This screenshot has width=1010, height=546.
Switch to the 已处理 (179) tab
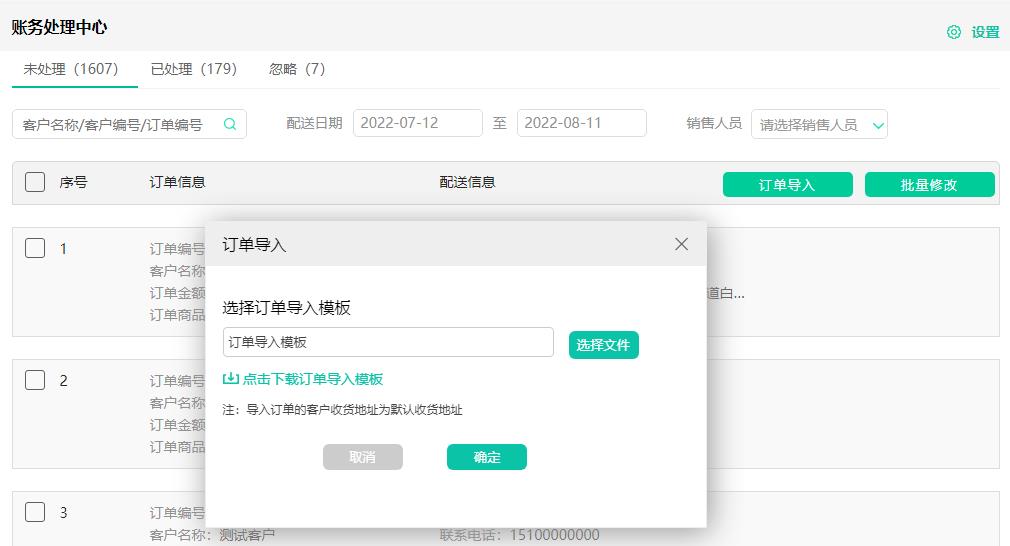[x=194, y=69]
